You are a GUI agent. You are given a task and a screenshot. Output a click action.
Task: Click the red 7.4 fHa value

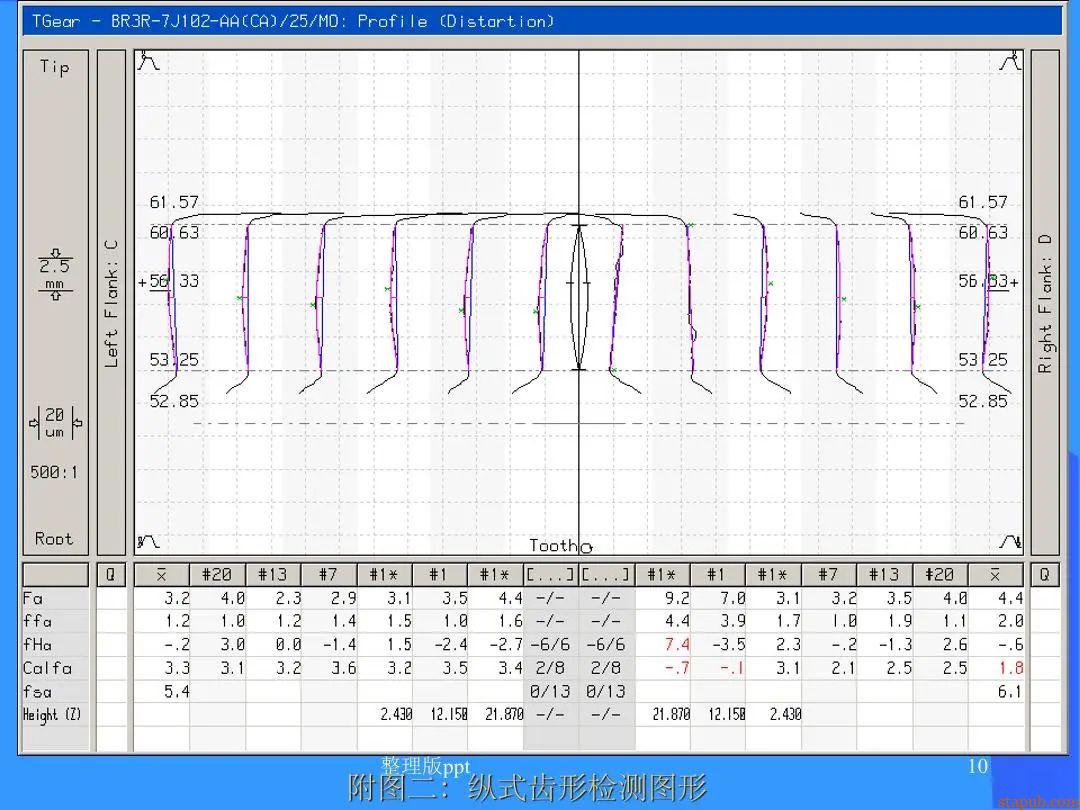coord(676,645)
